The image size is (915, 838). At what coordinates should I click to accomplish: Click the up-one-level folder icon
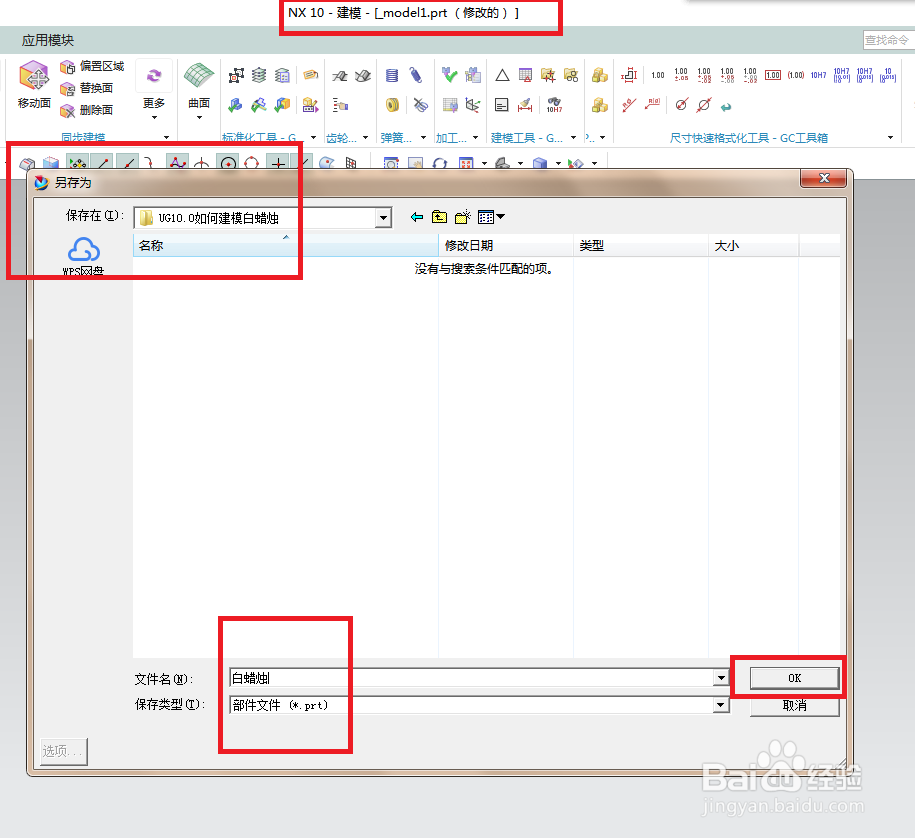[x=440, y=216]
